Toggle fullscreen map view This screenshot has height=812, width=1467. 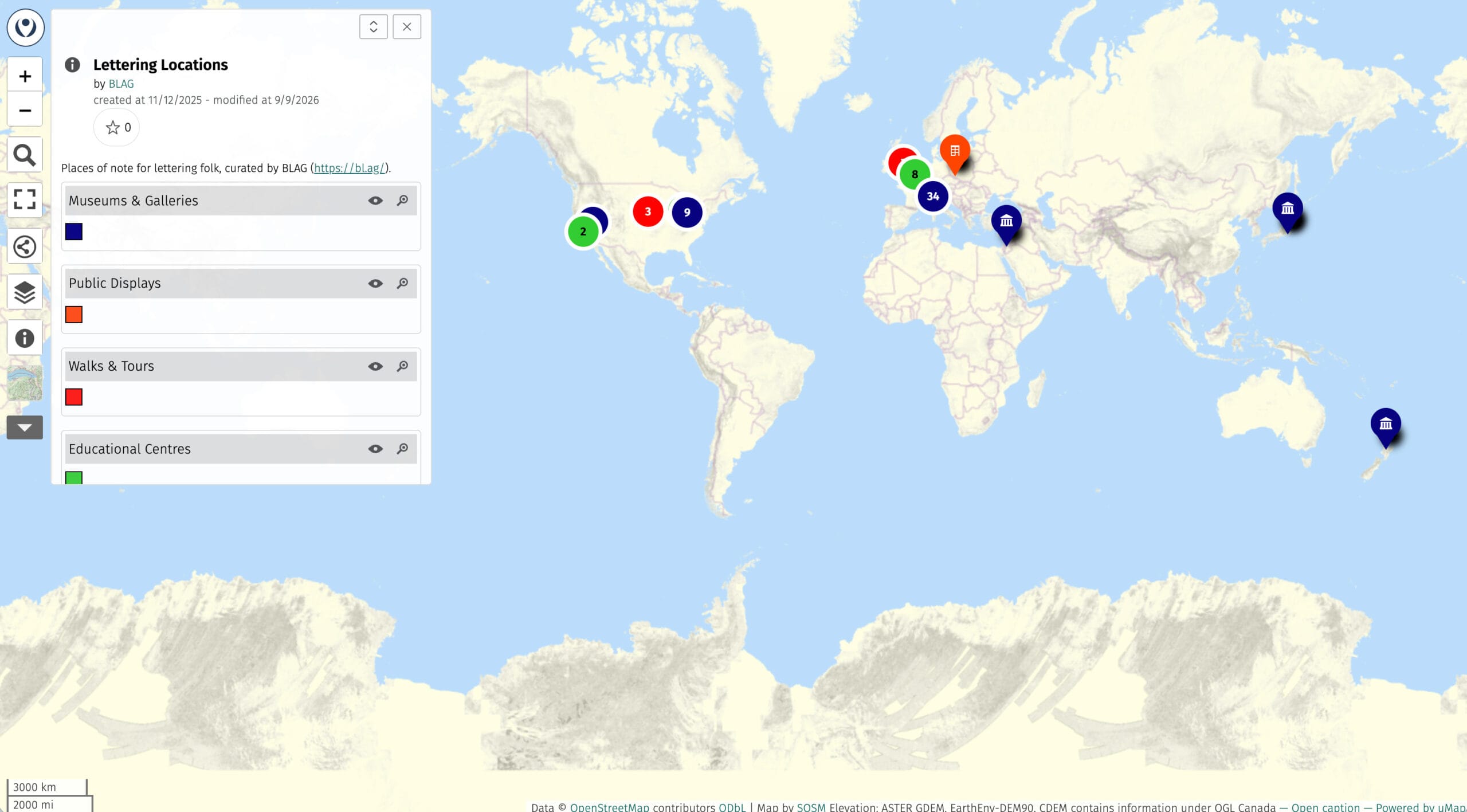tap(25, 199)
